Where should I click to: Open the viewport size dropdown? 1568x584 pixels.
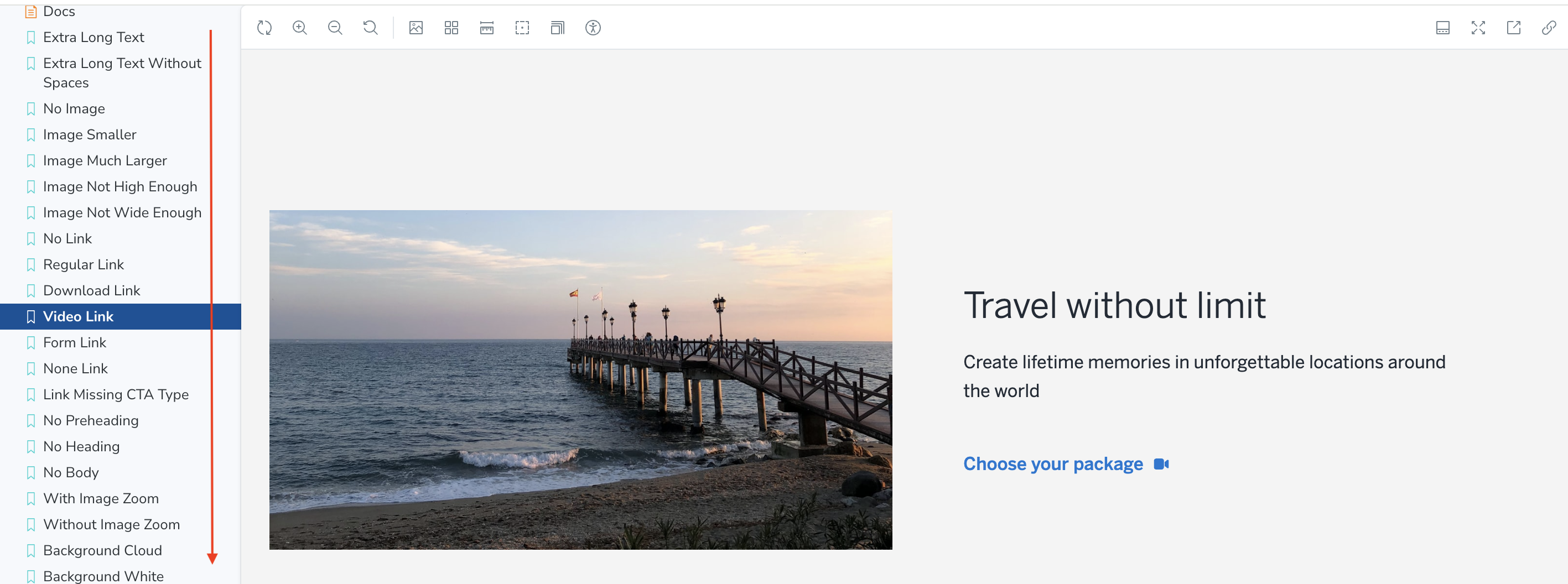[557, 28]
